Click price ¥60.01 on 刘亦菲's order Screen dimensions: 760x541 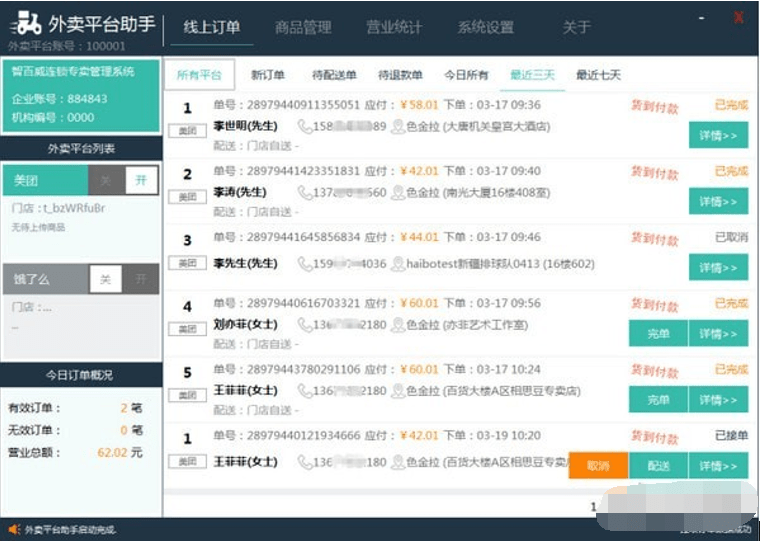(419, 303)
